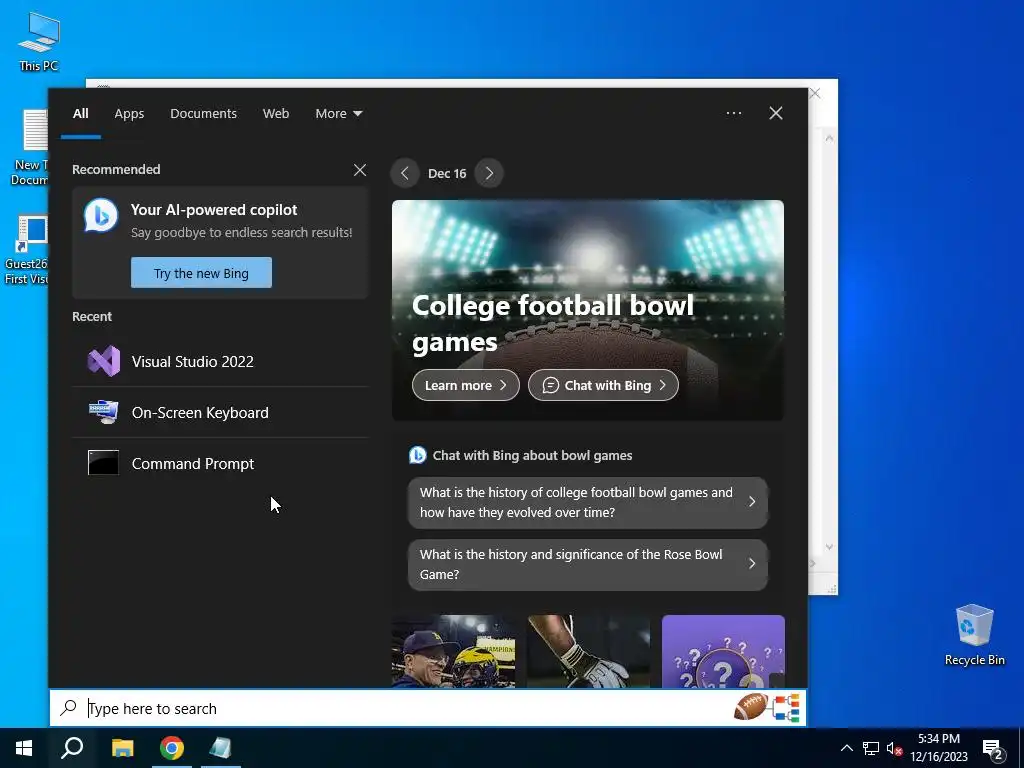The image size is (1024, 768).
Task: Go to next day with right arrow
Action: tap(489, 173)
